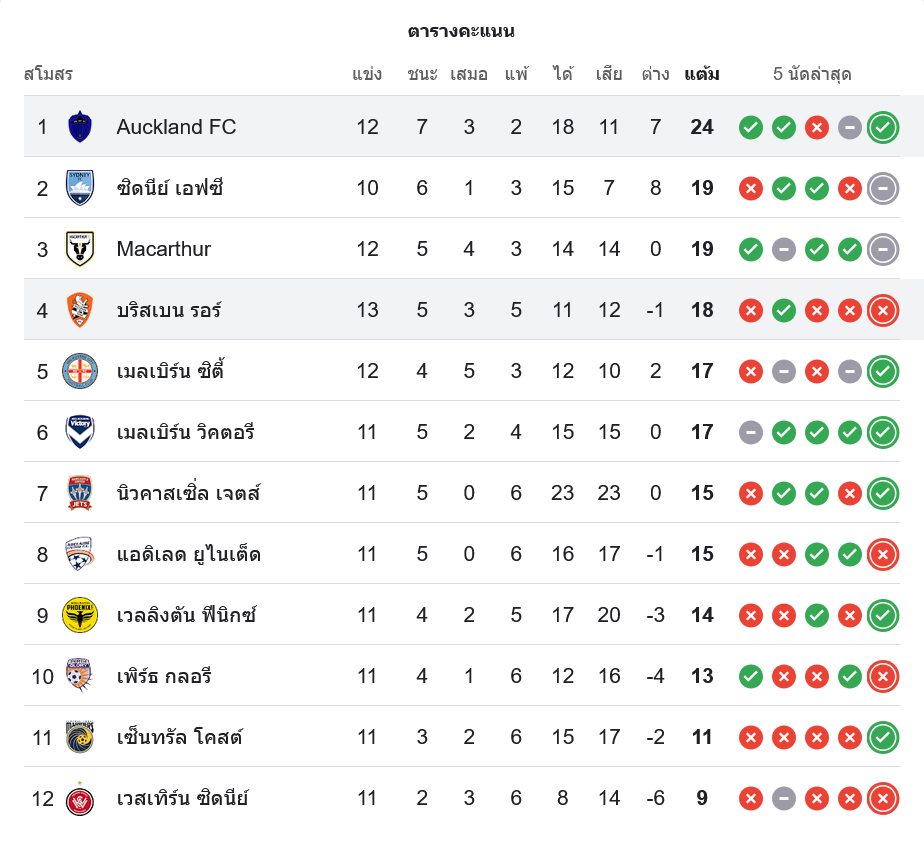Click the Wellington Phoenix yellow crest
This screenshot has height=844, width=924.
click(80, 615)
